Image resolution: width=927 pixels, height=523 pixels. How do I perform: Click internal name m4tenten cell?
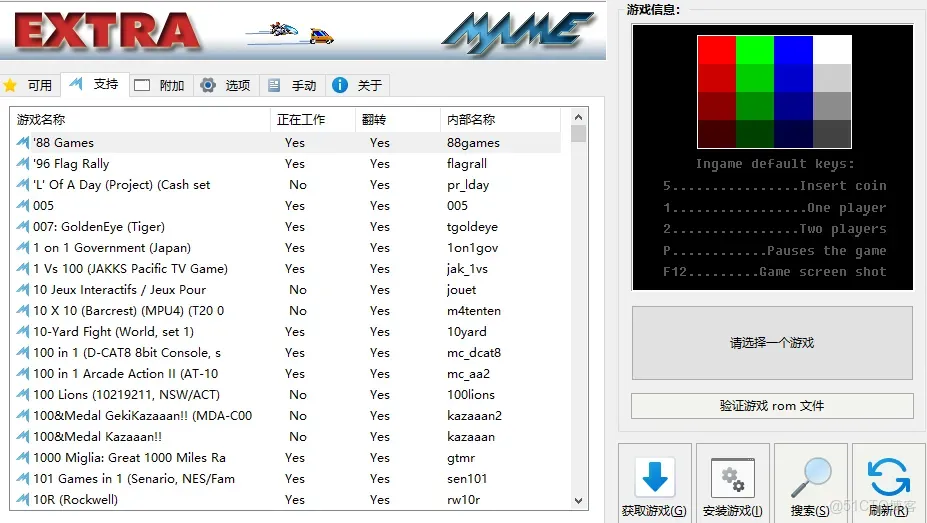click(x=474, y=311)
